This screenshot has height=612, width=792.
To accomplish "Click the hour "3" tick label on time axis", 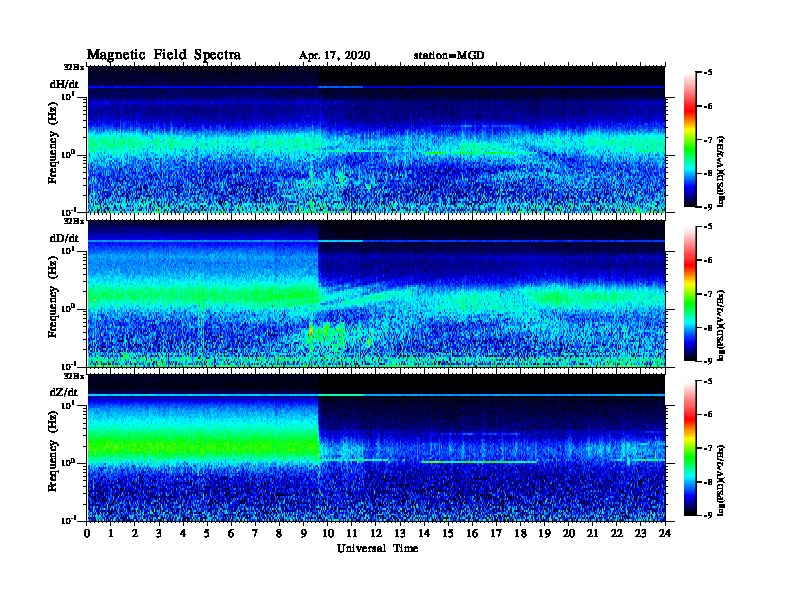I will 159,533.
